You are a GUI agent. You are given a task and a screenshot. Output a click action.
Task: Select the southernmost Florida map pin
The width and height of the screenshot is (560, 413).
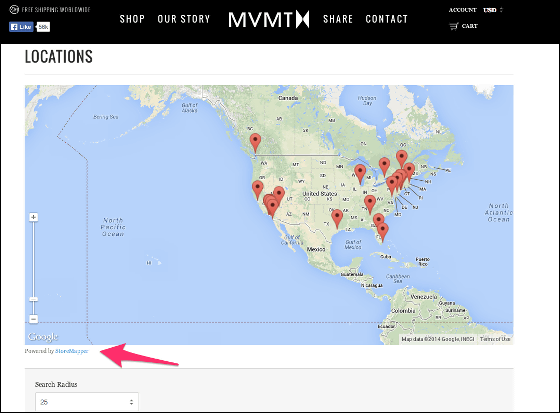click(x=383, y=233)
